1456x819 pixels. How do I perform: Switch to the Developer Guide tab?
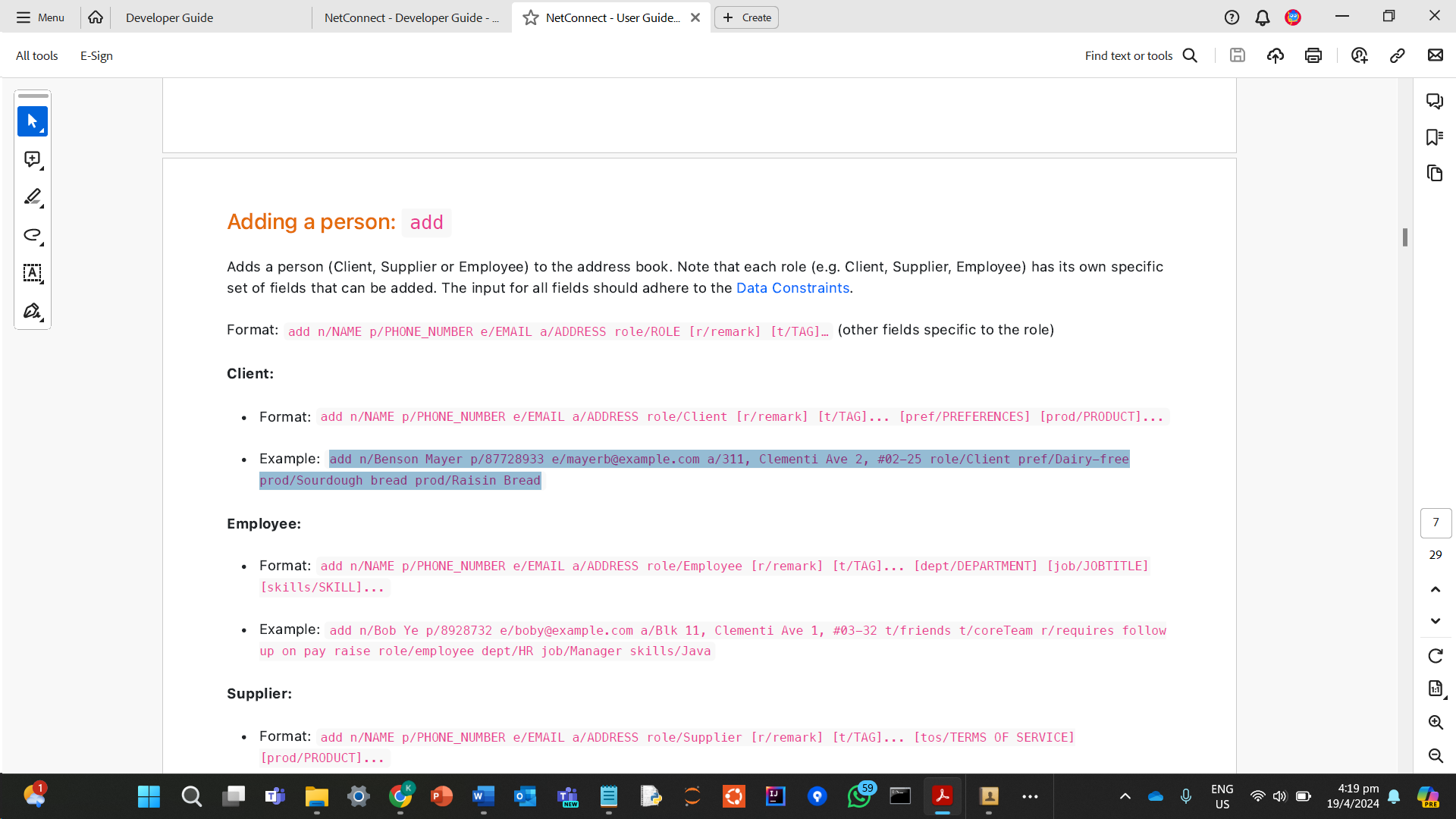[x=169, y=17]
